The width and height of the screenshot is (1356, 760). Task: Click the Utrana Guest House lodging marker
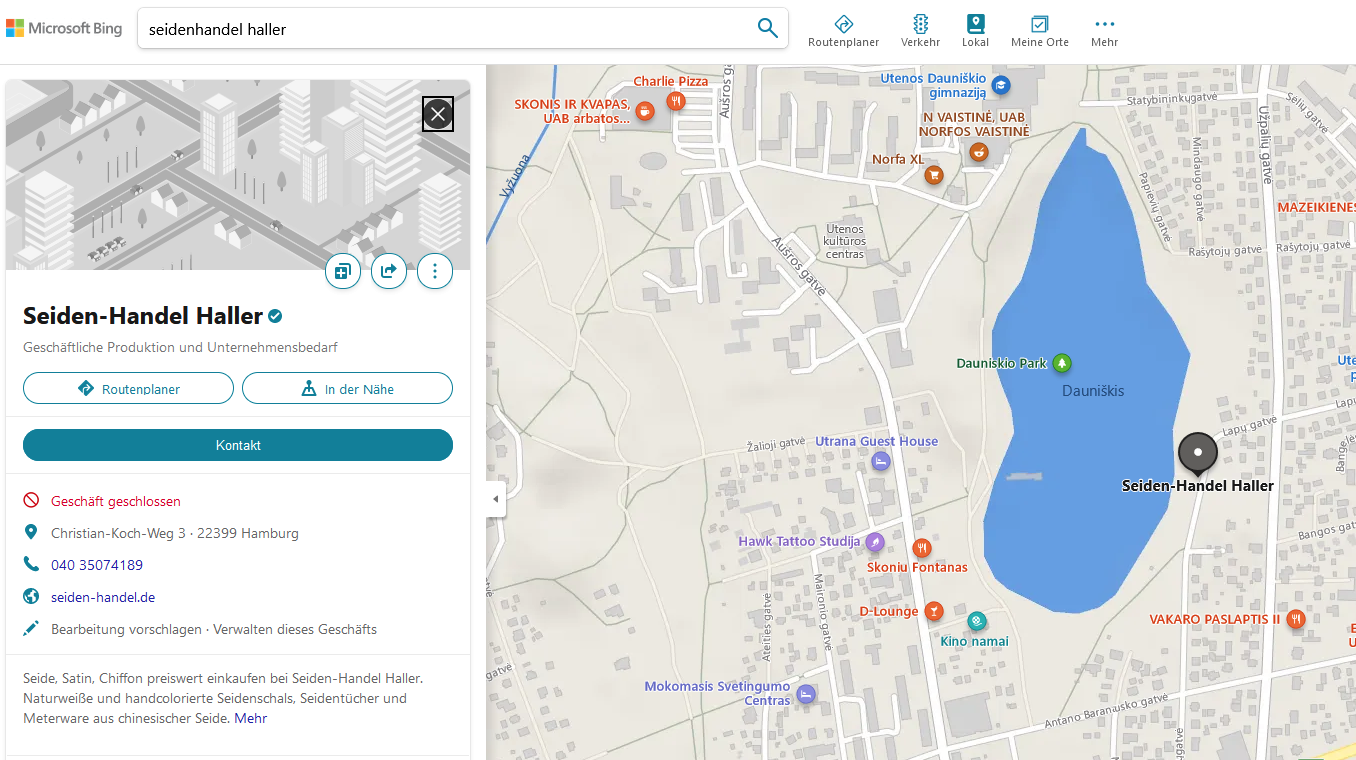click(880, 461)
